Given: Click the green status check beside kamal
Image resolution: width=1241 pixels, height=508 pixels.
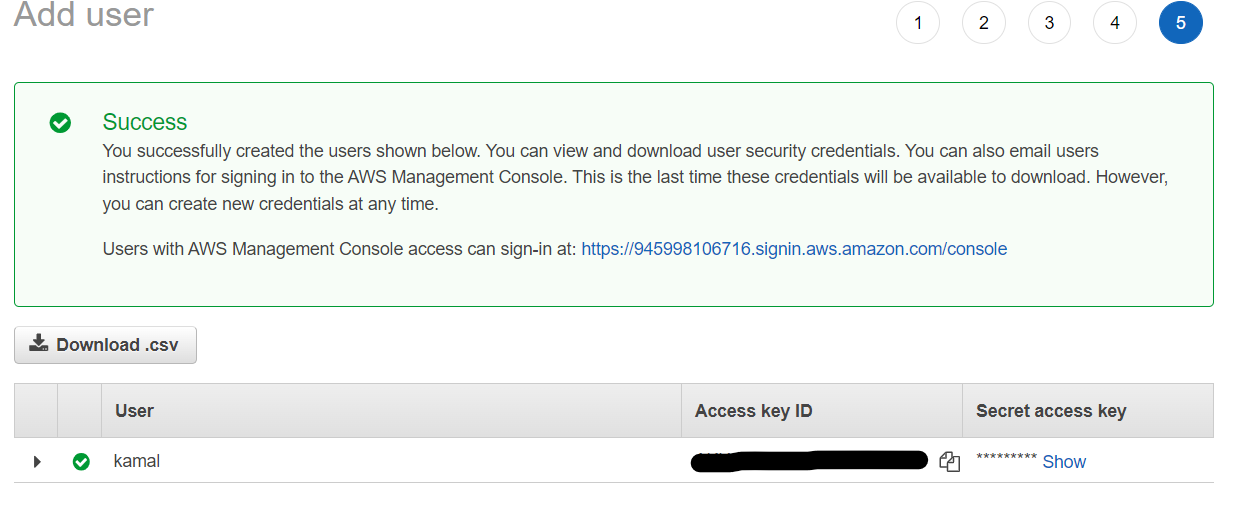Looking at the screenshot, I should pos(81,462).
